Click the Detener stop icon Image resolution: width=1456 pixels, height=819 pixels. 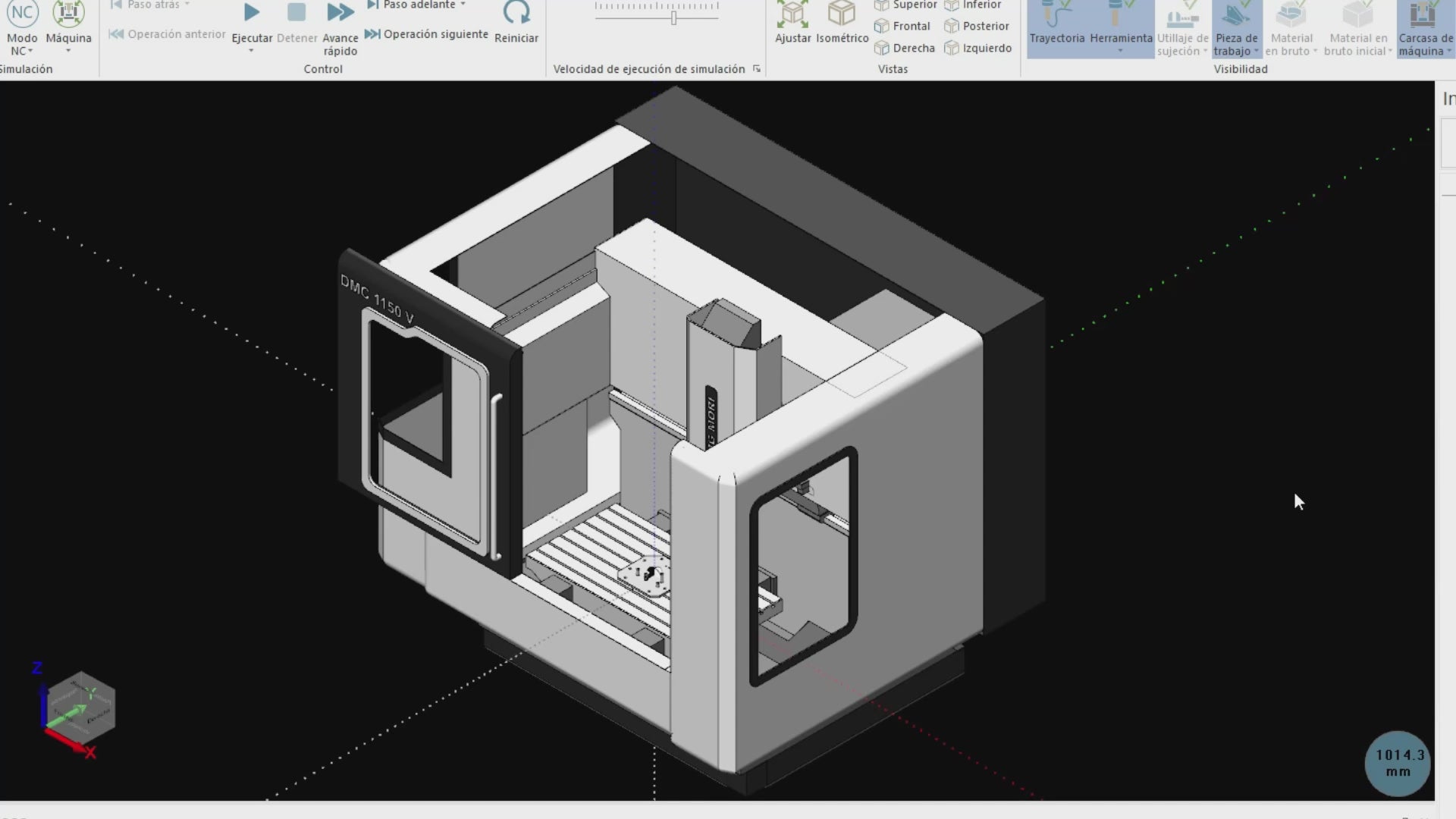297,12
